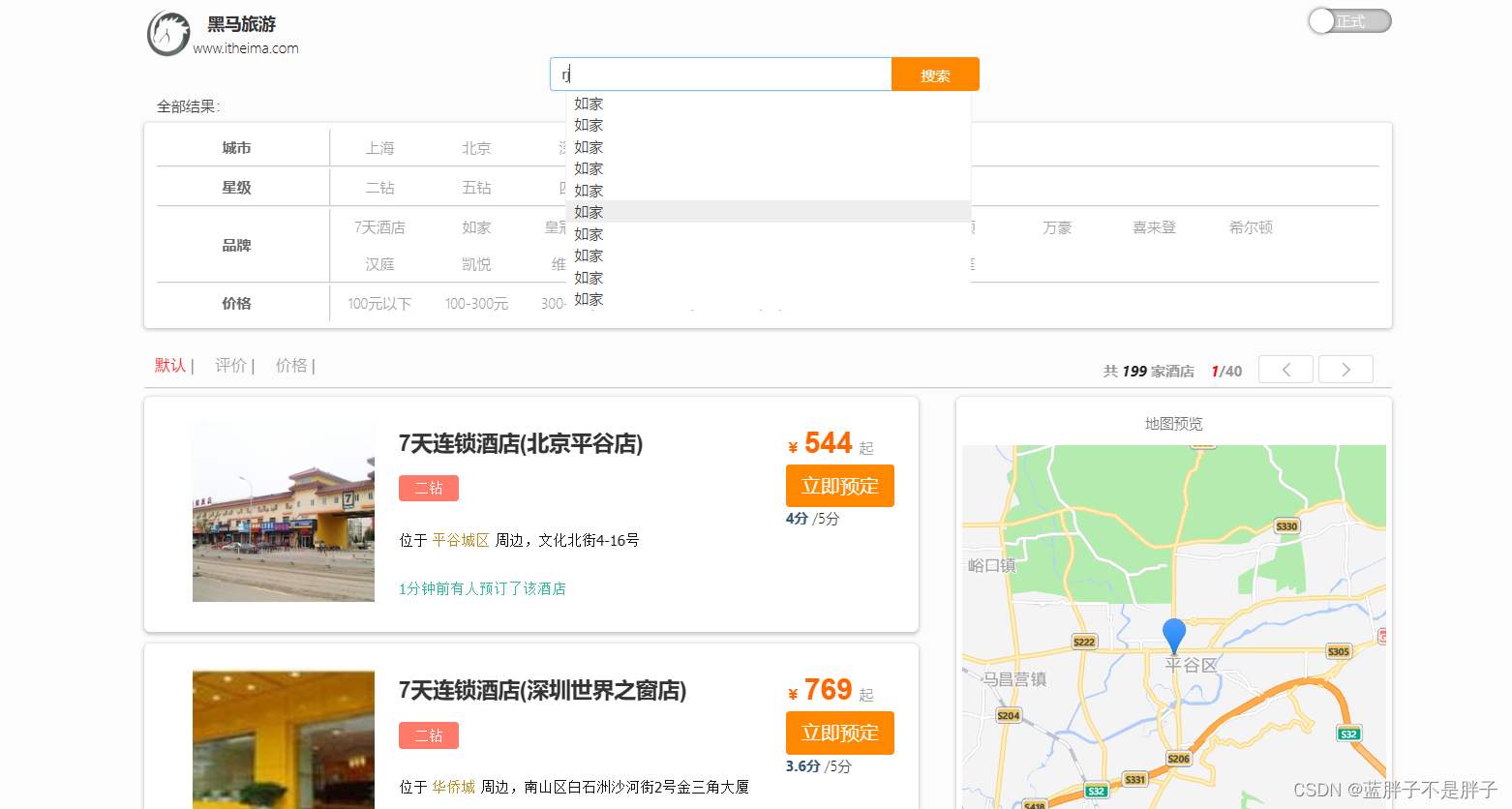This screenshot has width=1512, height=809.
Task: Filter by brand 万豪
Action: [x=1057, y=227]
